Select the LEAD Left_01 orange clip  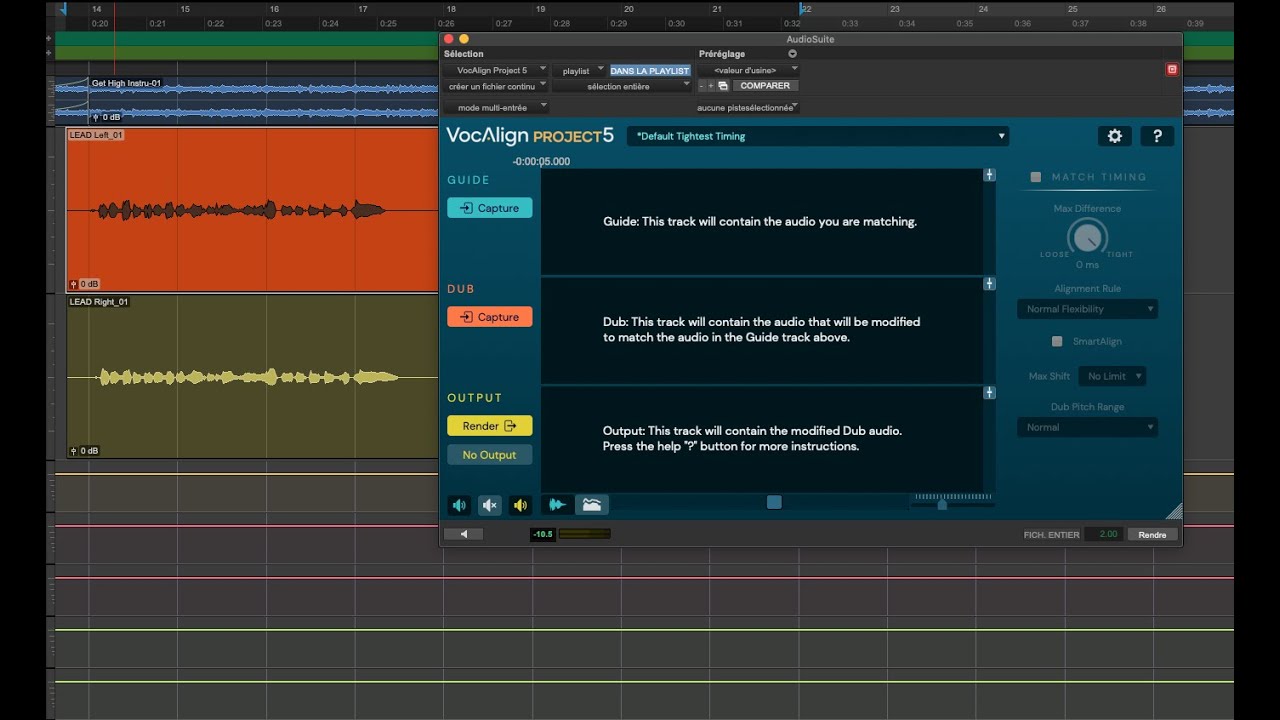252,210
